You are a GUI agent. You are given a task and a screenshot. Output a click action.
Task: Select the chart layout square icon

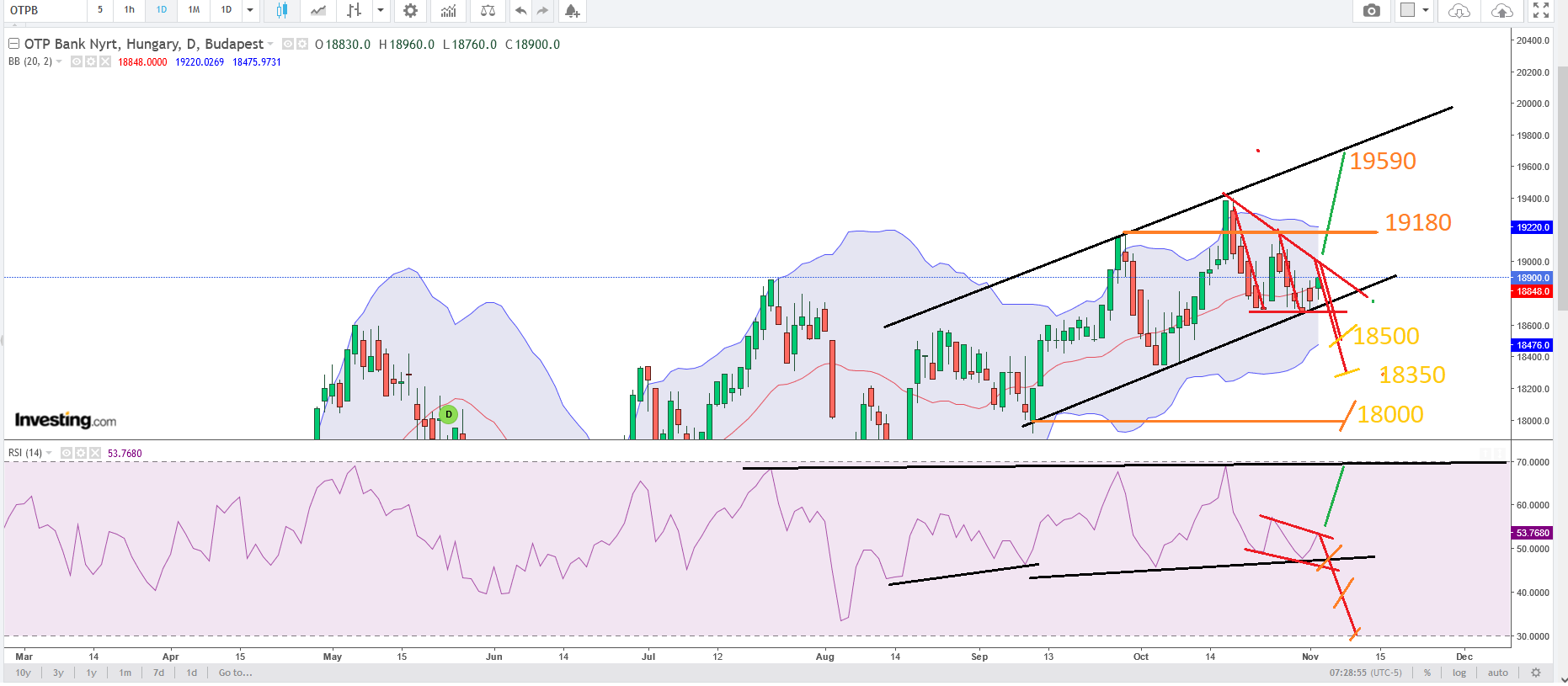point(1407,10)
